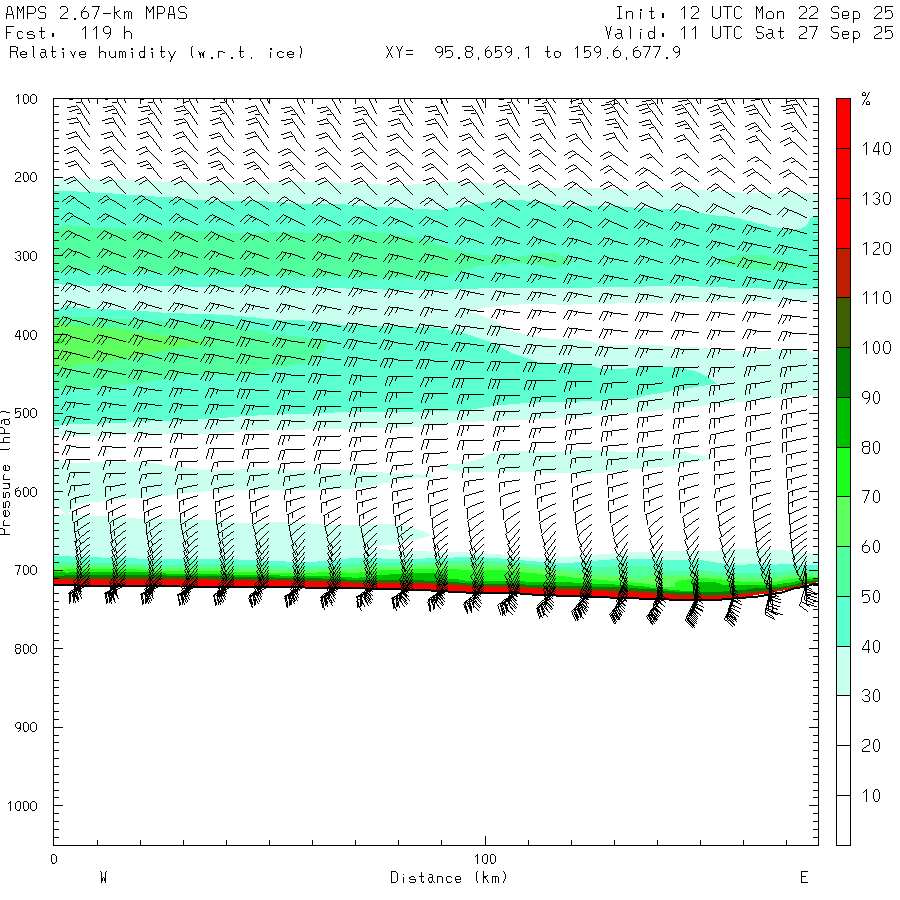Click the 1000 hPa pressure axis label
Screen dimensions: 900x900
[22, 806]
